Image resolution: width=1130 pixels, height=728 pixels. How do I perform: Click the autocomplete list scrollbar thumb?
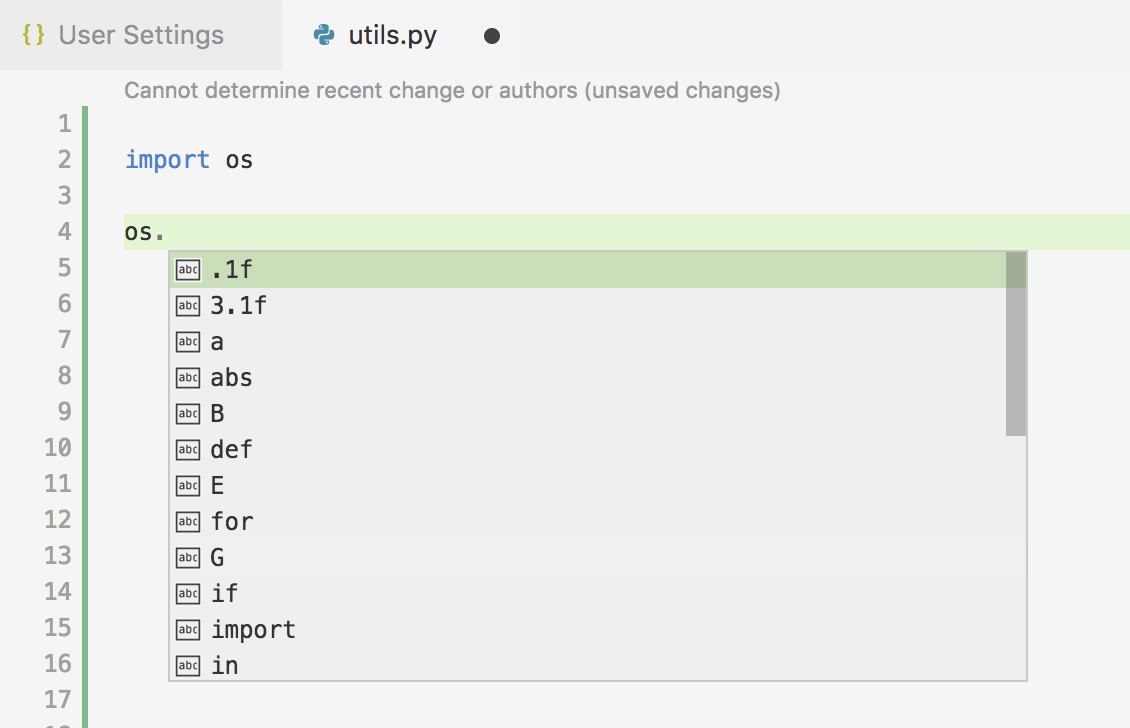(1016, 340)
